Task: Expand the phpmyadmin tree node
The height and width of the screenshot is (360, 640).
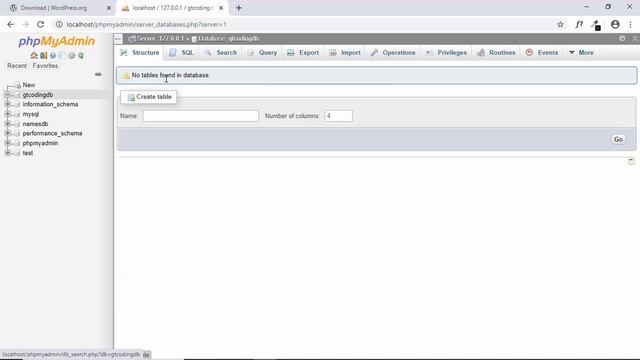Action: pos(7,143)
